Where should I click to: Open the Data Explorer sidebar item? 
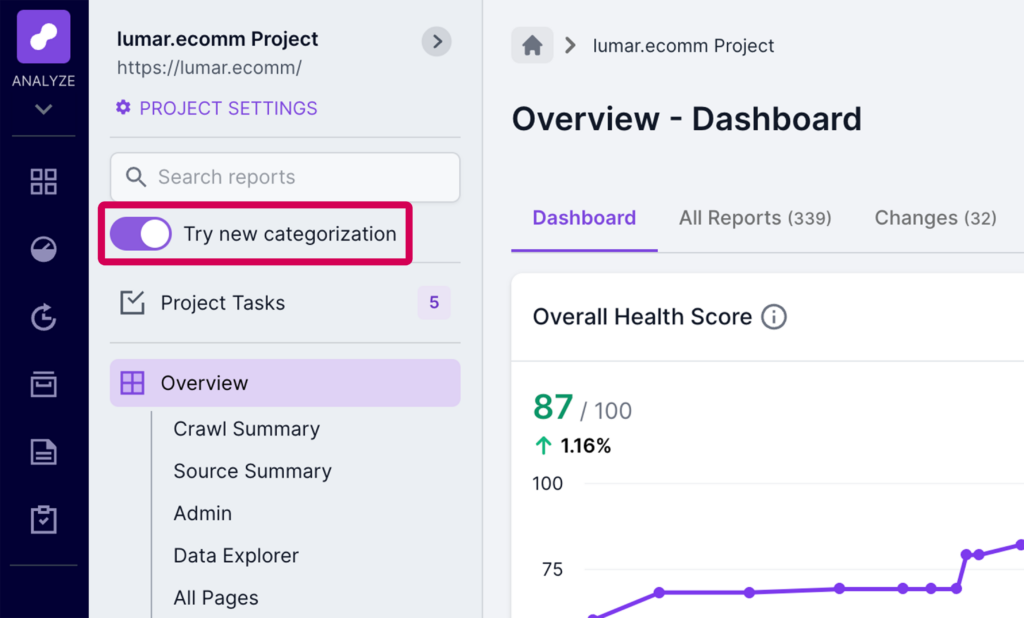236,555
